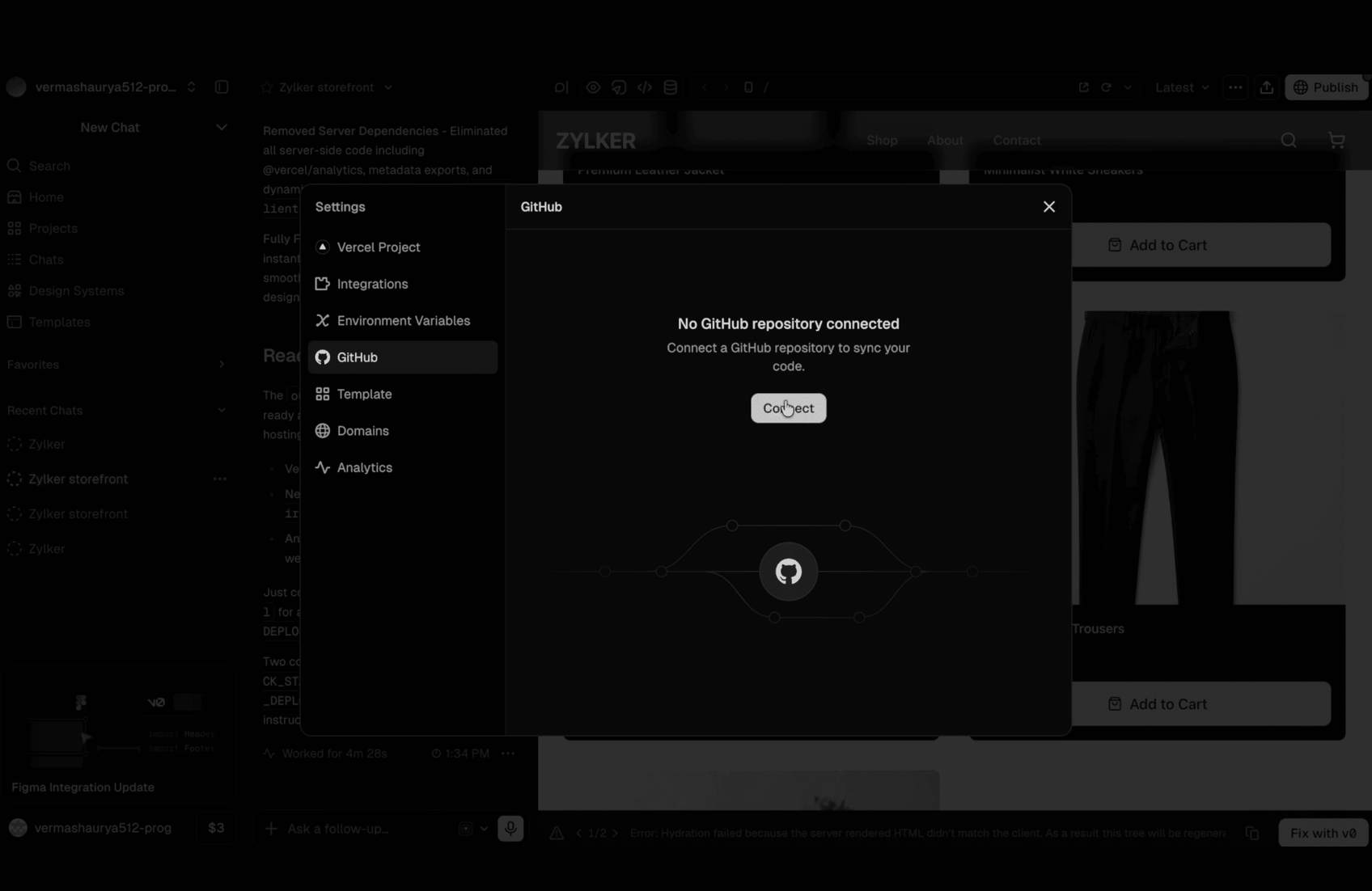Open Figma Integration Update card
The image size is (1372, 891).
[x=118, y=733]
